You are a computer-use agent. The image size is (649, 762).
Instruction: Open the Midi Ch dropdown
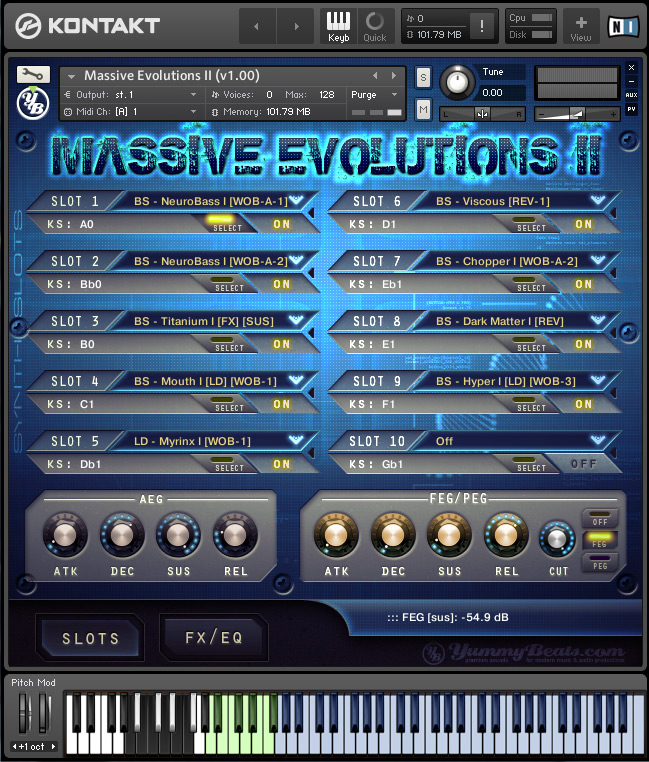[x=130, y=112]
